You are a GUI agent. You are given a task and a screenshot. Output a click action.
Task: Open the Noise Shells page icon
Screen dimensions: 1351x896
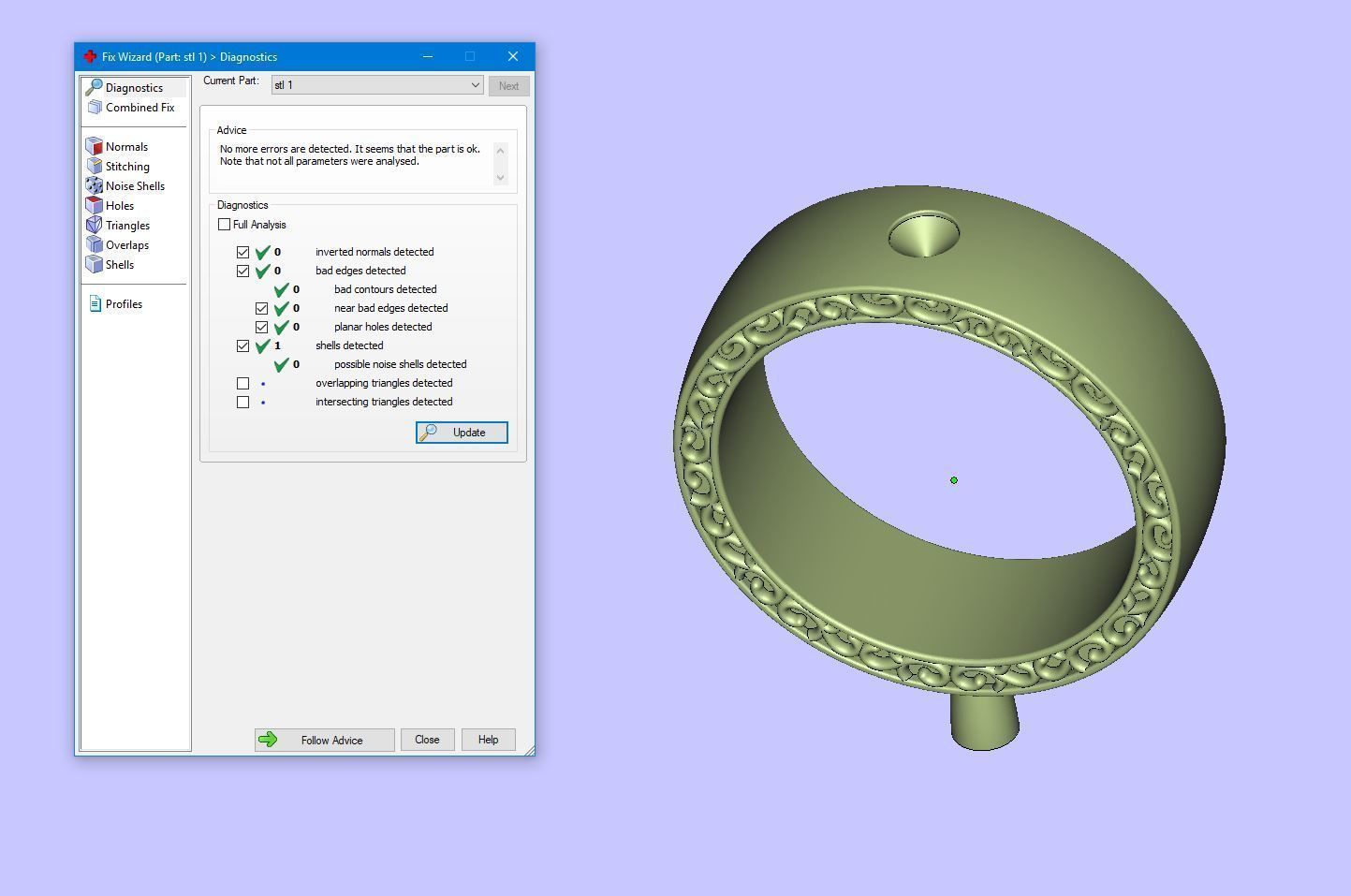(94, 185)
